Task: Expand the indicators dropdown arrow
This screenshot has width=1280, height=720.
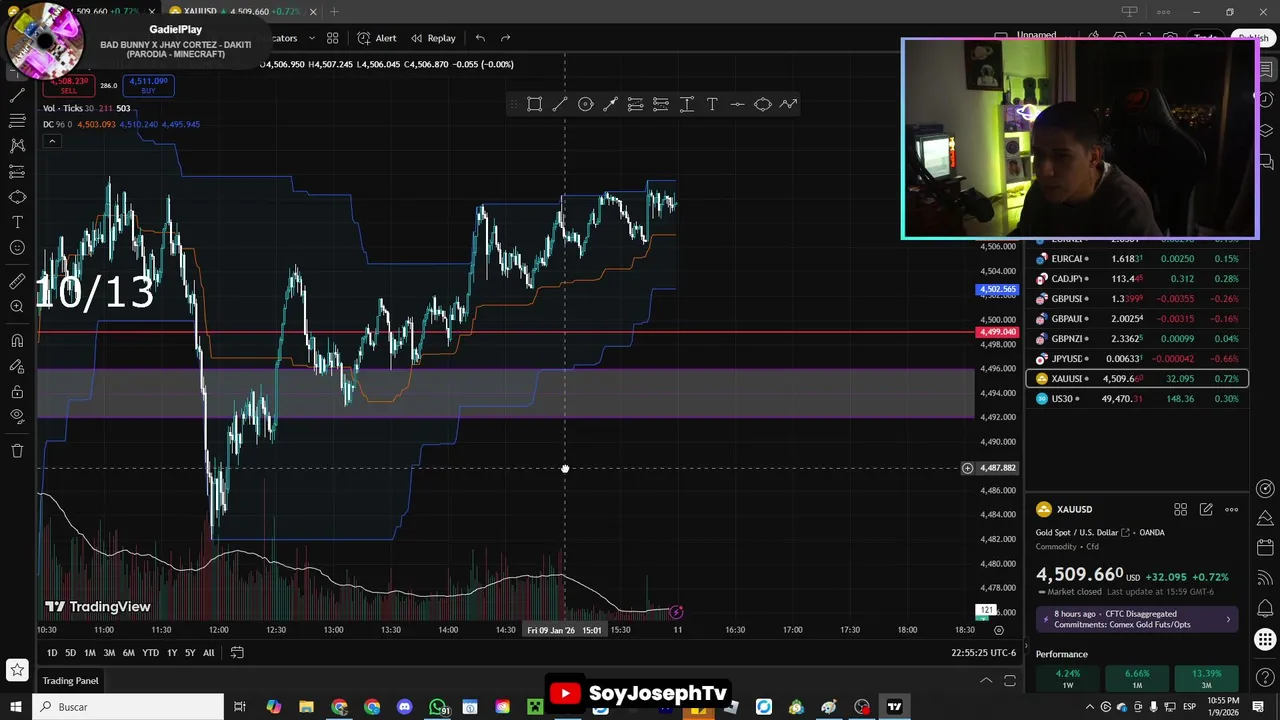Action: pyautogui.click(x=311, y=38)
